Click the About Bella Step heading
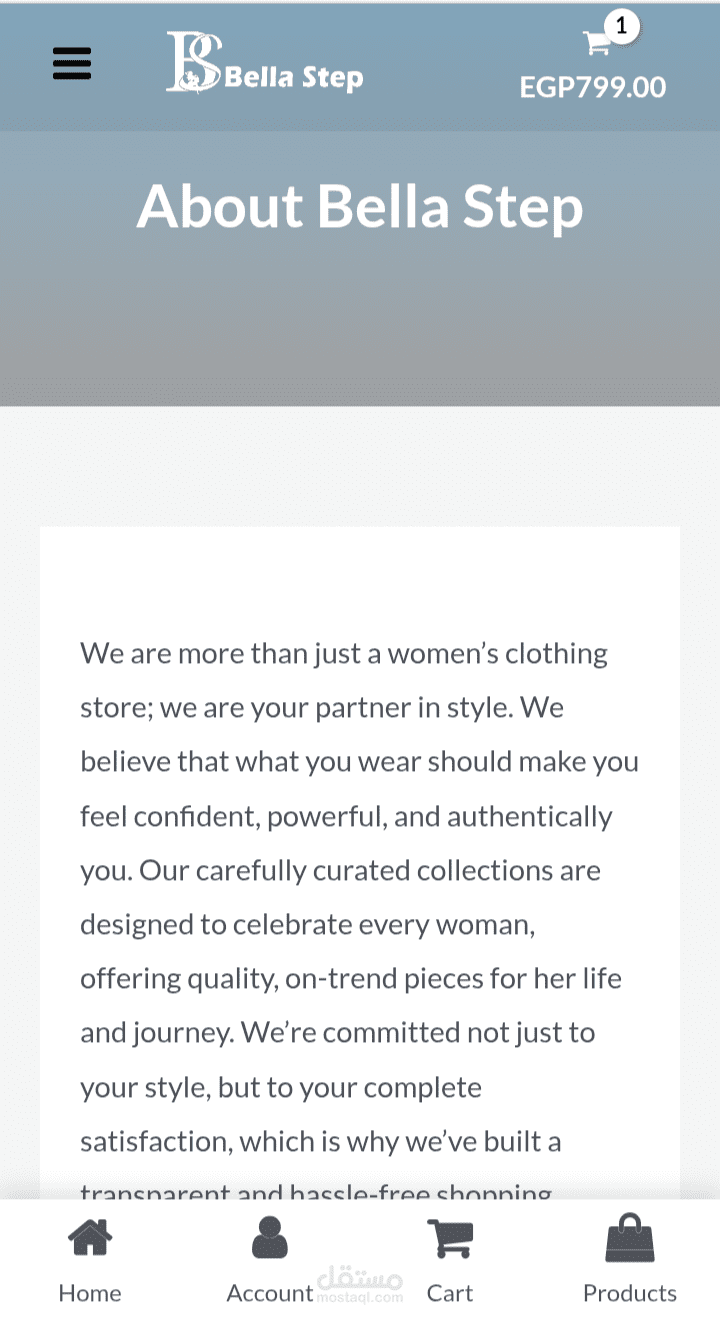This screenshot has height=1332, width=720. (x=360, y=206)
